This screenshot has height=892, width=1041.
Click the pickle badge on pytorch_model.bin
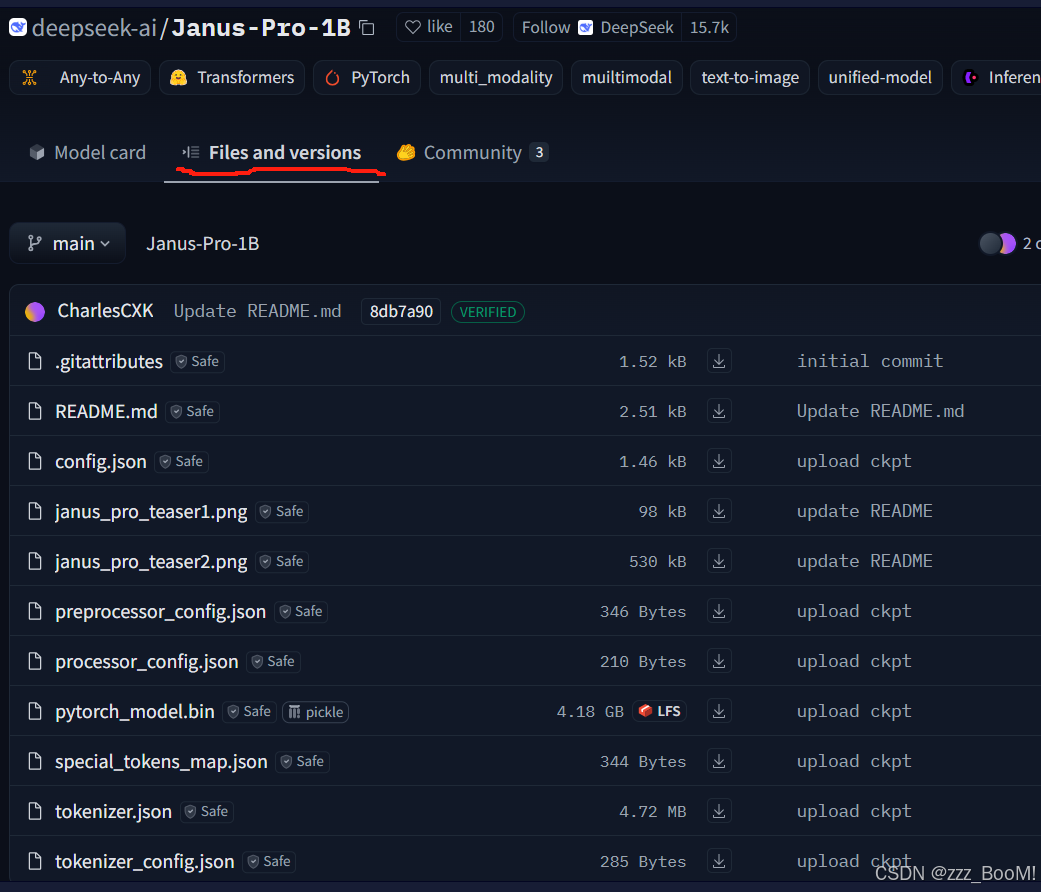point(315,712)
